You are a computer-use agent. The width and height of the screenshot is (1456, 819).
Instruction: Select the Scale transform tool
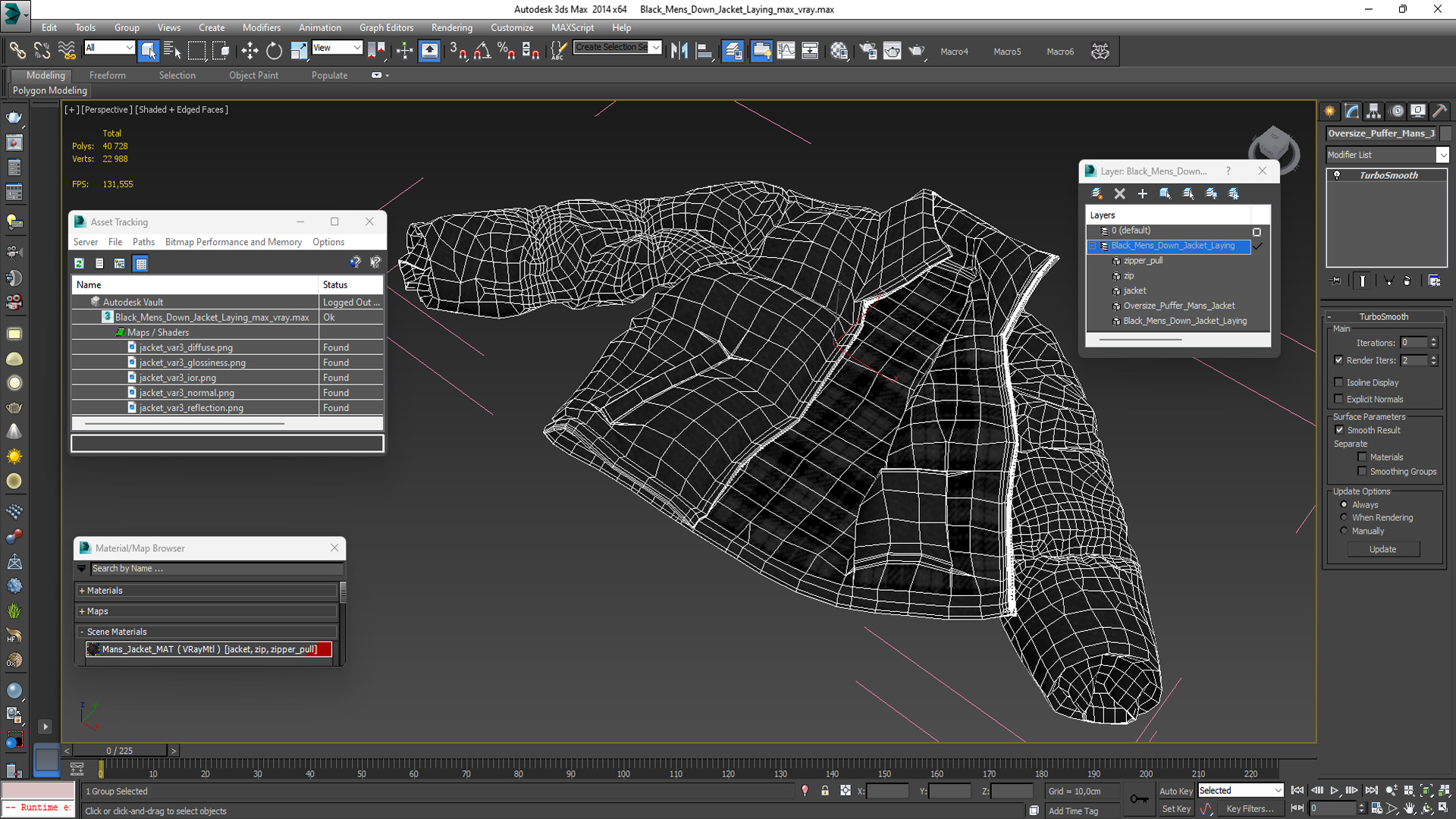[299, 51]
